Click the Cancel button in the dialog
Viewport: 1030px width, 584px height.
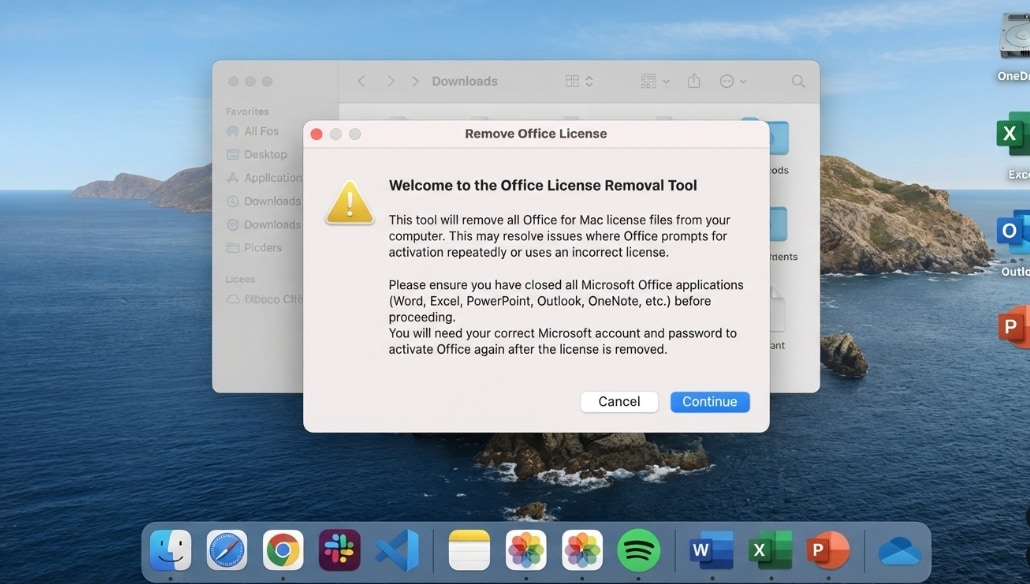point(619,401)
